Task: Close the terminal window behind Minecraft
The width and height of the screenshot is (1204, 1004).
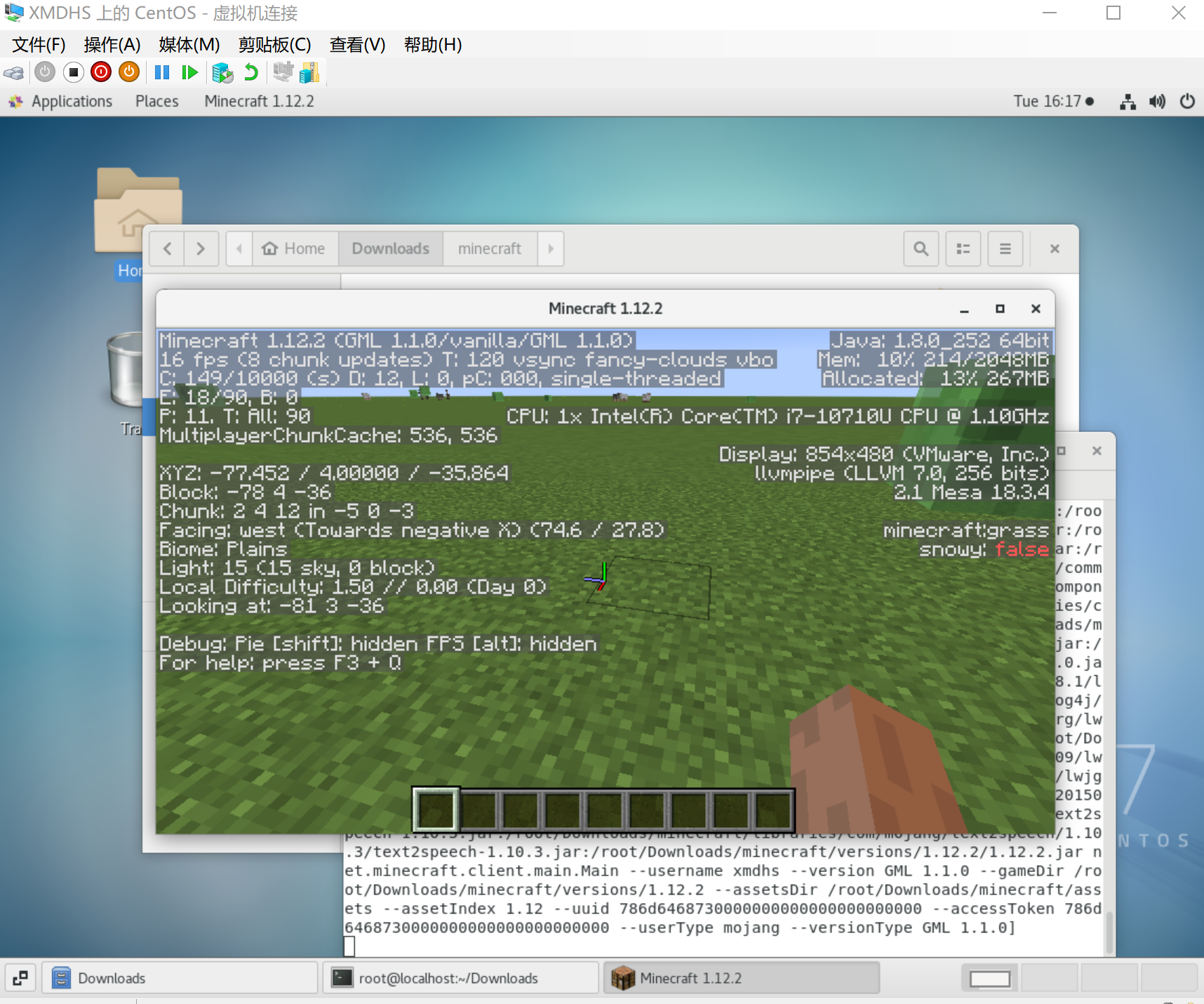Action: [x=1097, y=451]
